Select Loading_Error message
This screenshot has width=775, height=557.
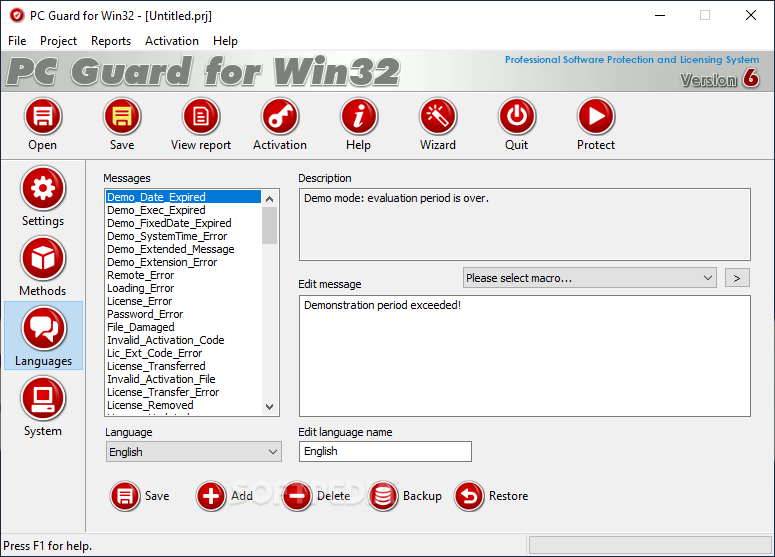(183, 288)
